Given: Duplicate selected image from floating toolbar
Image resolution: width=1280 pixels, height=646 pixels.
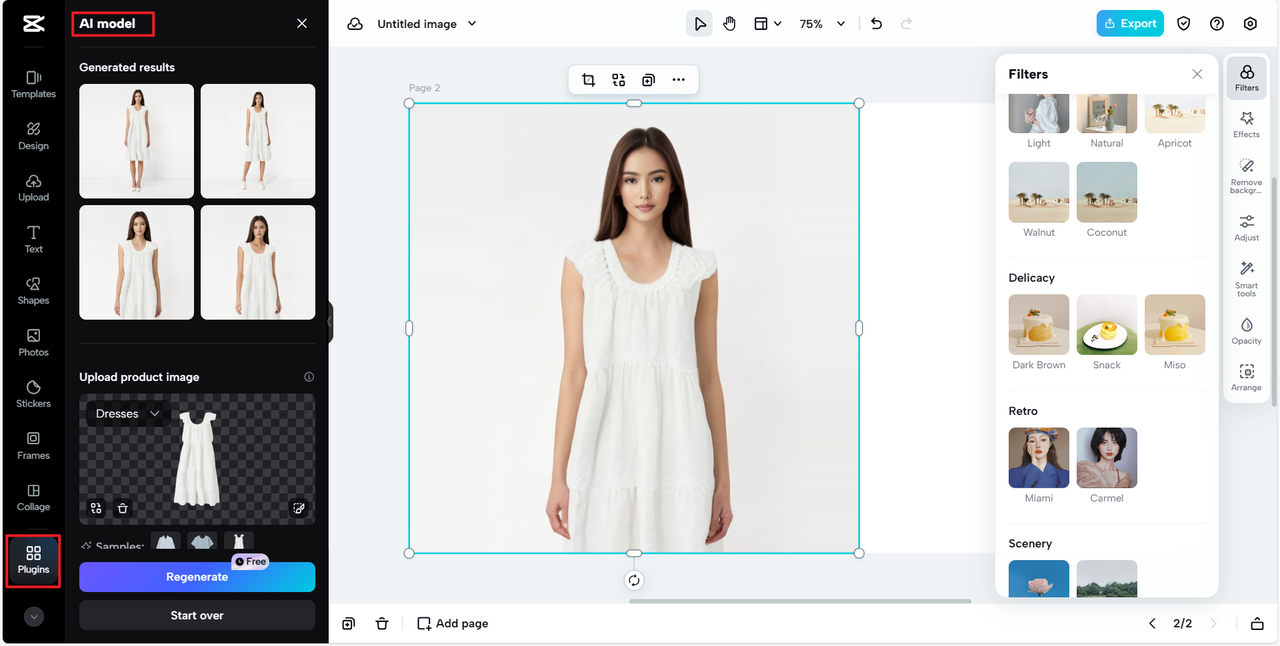Looking at the screenshot, I should coord(648,80).
